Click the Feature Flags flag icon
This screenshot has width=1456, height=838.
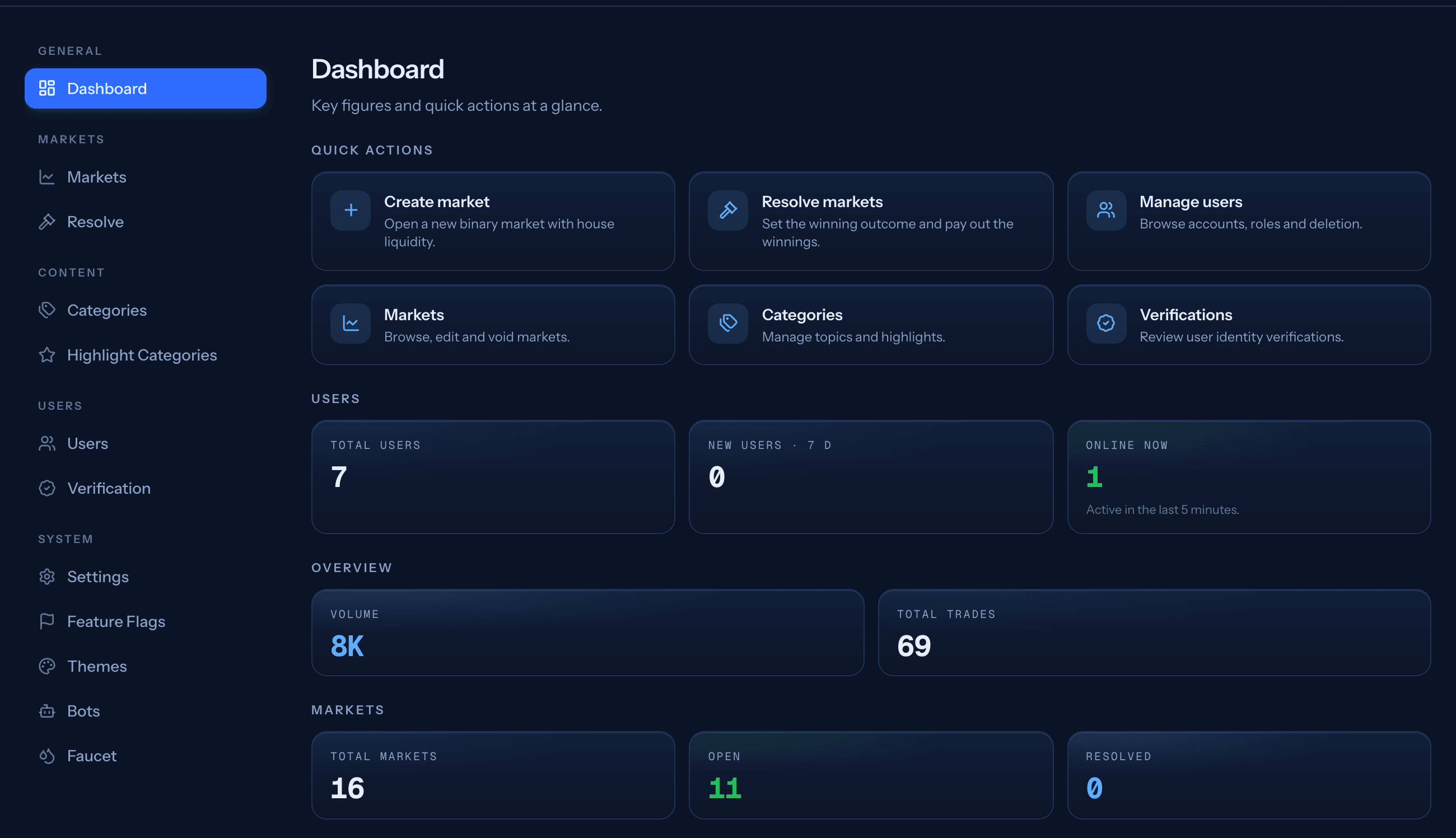coord(46,621)
